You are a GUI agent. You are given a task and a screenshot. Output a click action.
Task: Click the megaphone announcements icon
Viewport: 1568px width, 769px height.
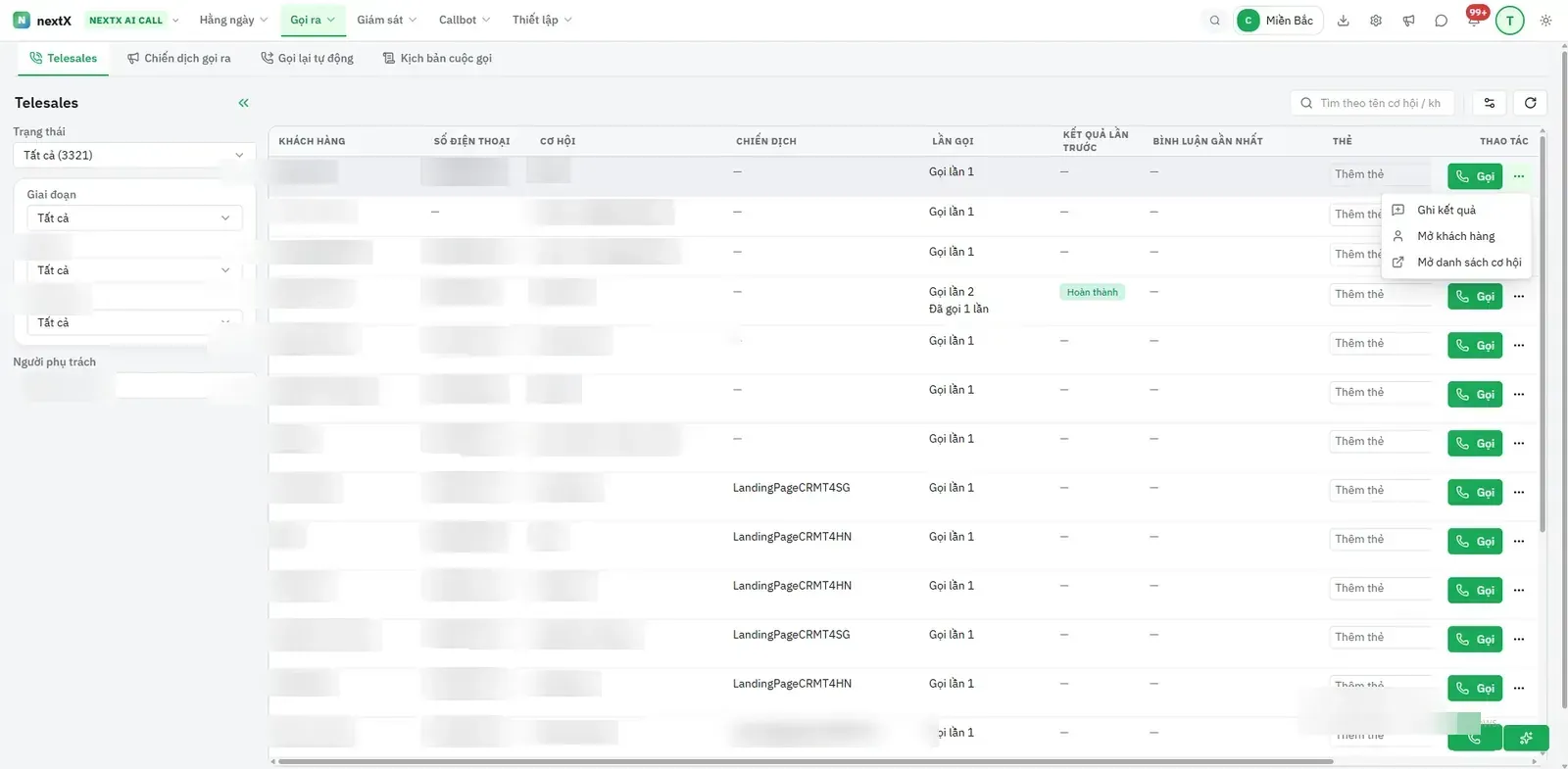click(1408, 21)
